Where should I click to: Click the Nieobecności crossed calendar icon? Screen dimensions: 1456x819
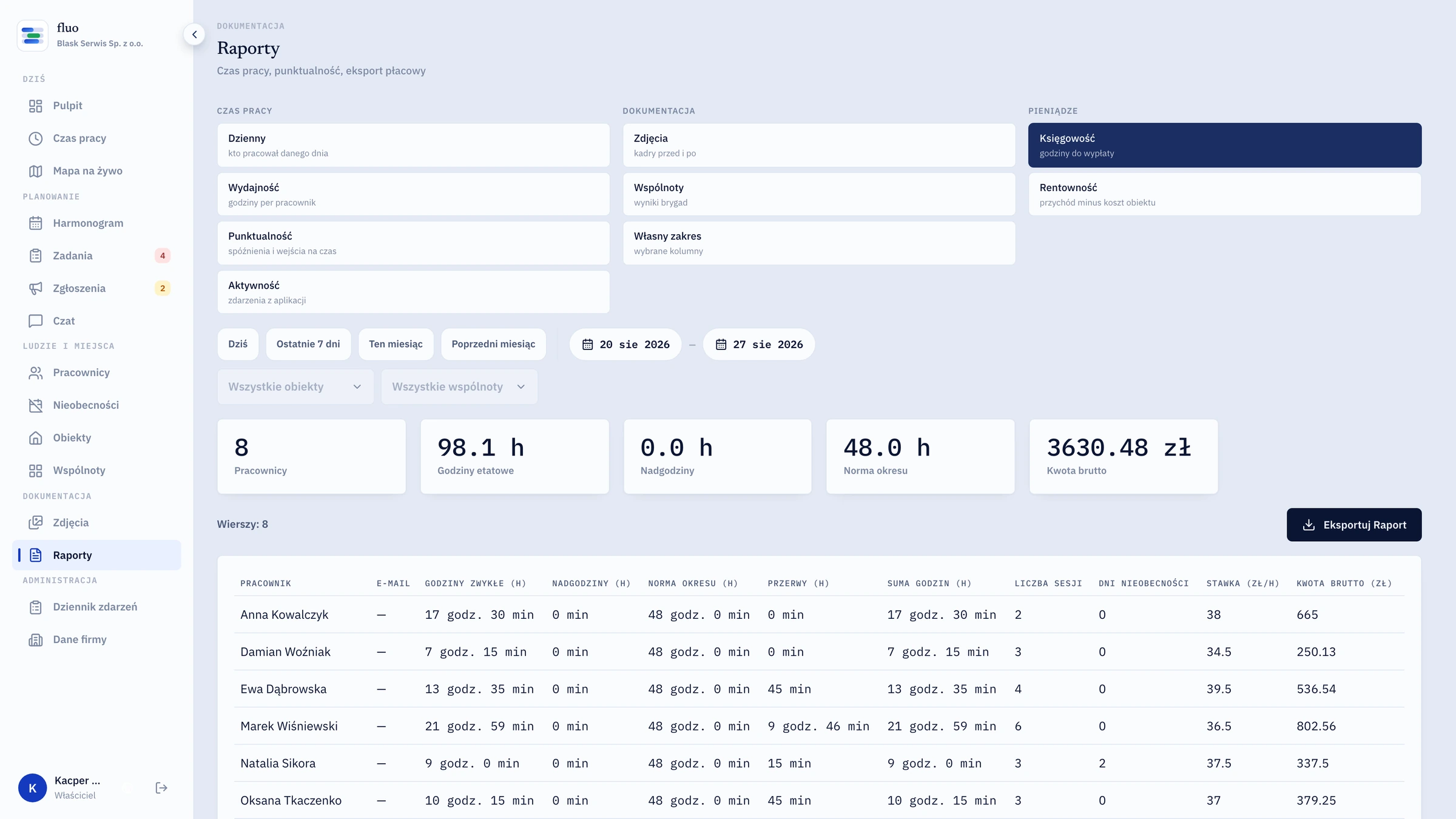point(36,406)
